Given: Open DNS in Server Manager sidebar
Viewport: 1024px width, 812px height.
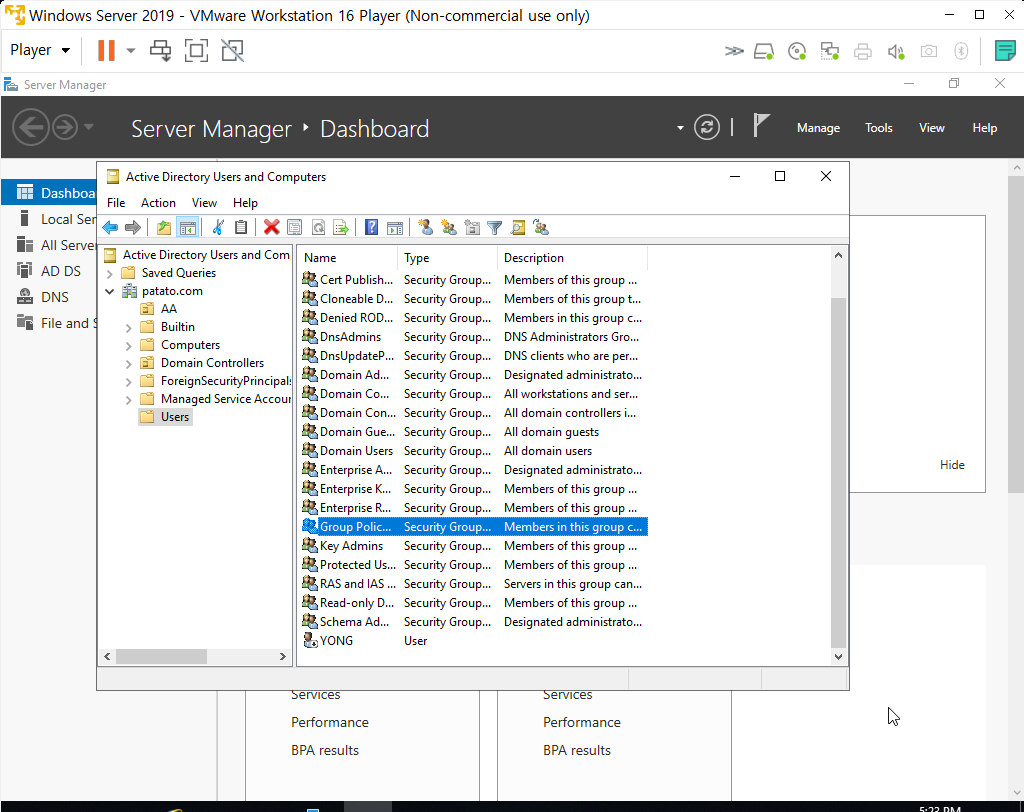Looking at the screenshot, I should coord(55,297).
